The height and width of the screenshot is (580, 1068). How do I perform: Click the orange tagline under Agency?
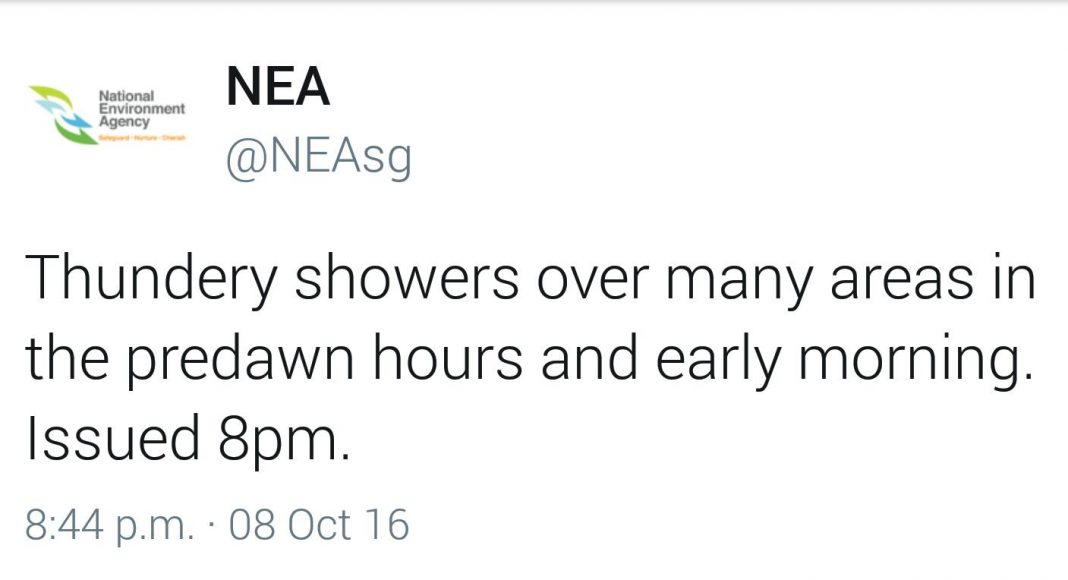(142, 138)
